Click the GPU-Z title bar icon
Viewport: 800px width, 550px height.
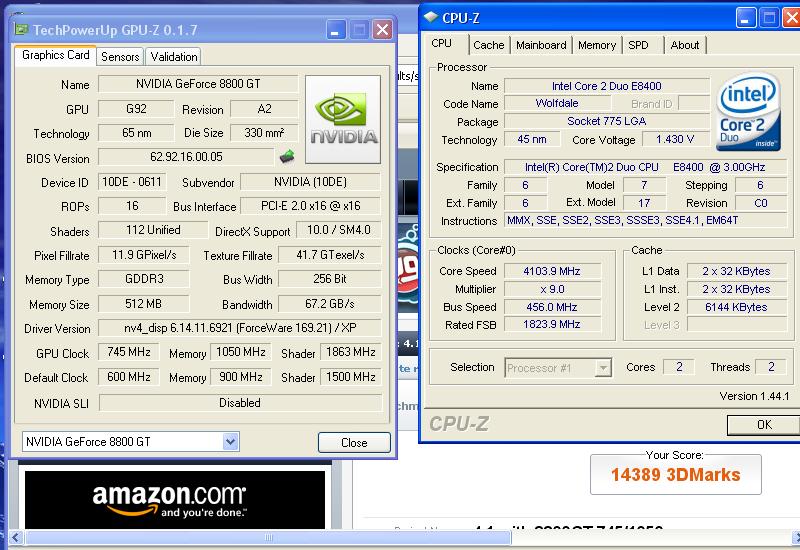coord(21,30)
